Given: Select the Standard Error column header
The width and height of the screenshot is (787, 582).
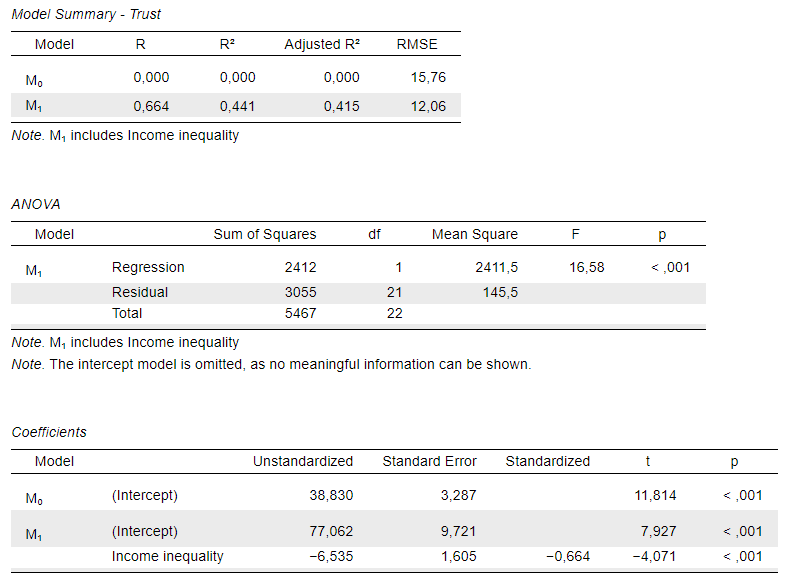Looking at the screenshot, I should pos(430,461).
